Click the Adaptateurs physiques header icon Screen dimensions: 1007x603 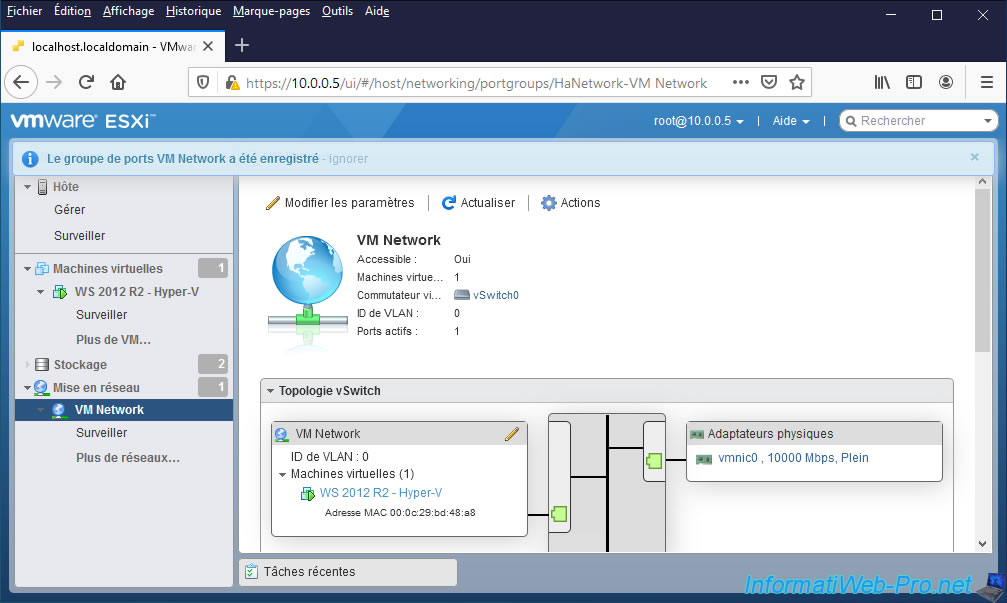tap(697, 435)
